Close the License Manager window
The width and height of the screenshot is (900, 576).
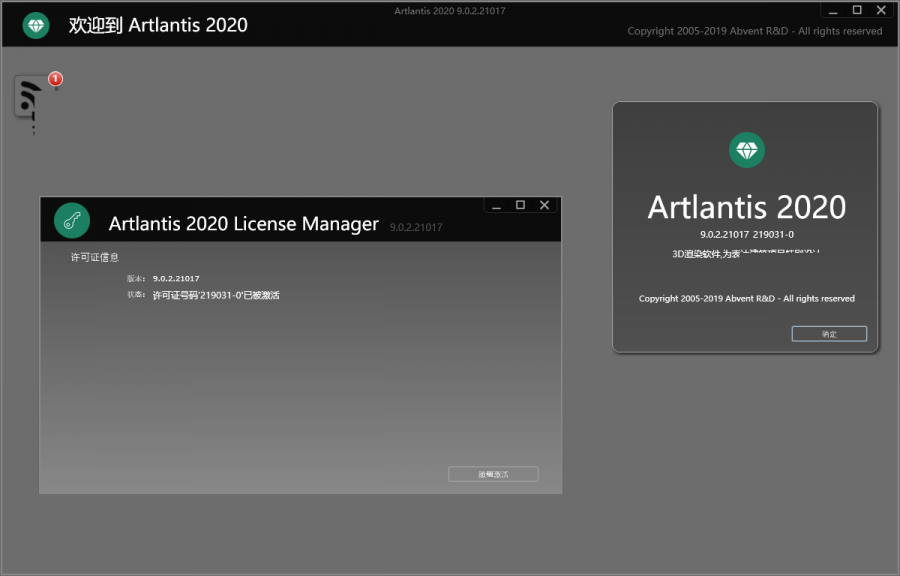click(544, 205)
